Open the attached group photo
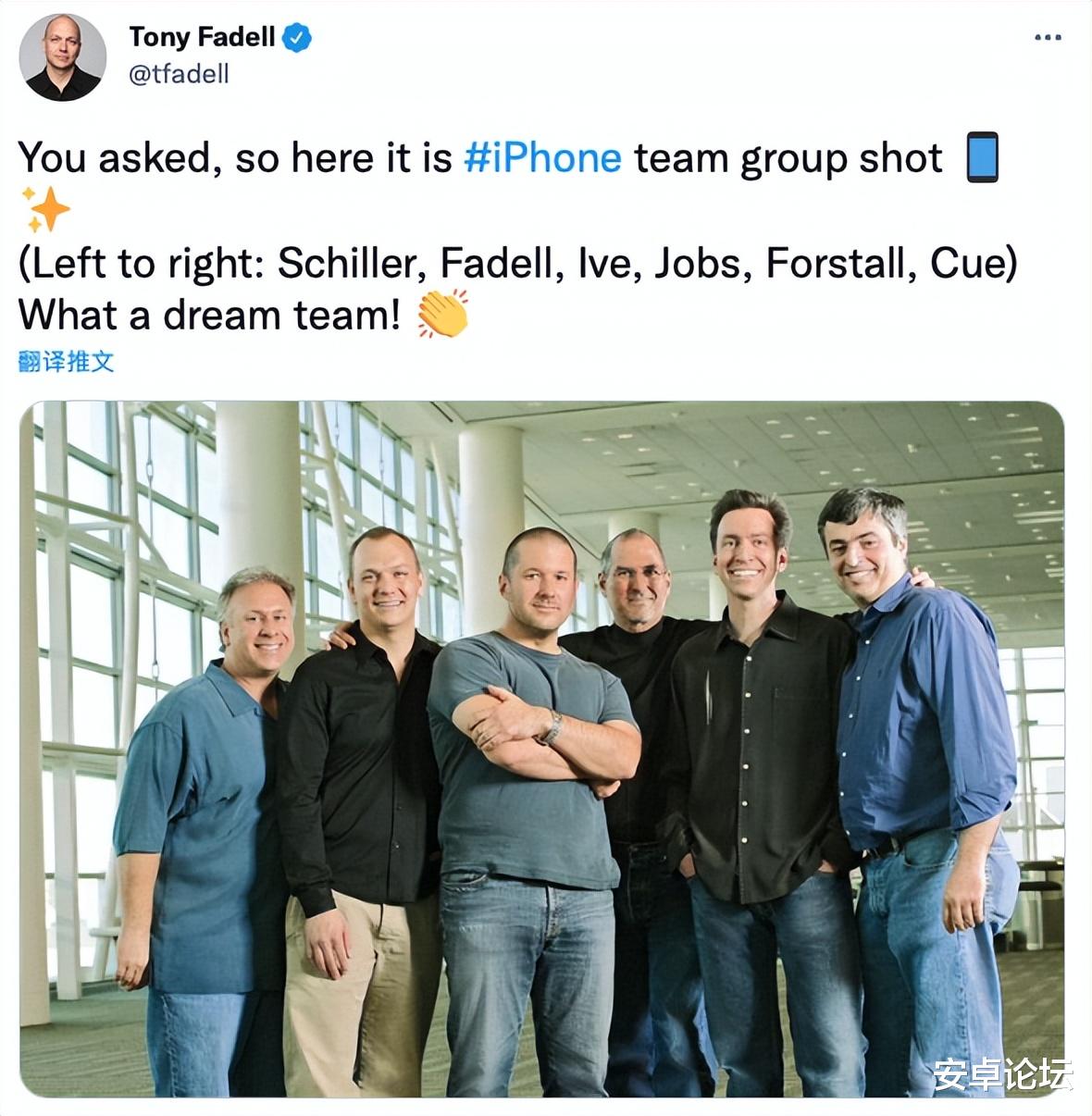 click(541, 749)
